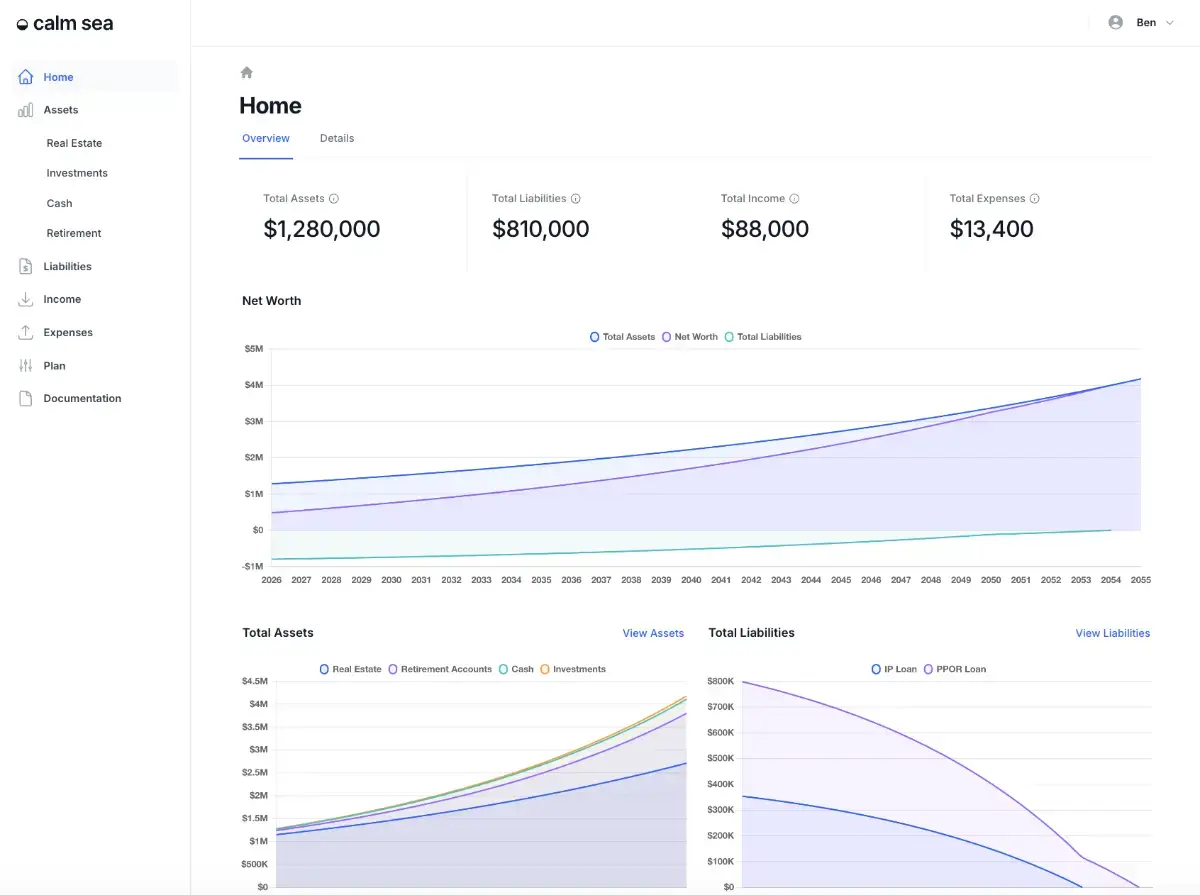The height and width of the screenshot is (895, 1200).
Task: Hide Total Liabilities series in Net Worth legend
Action: point(762,337)
